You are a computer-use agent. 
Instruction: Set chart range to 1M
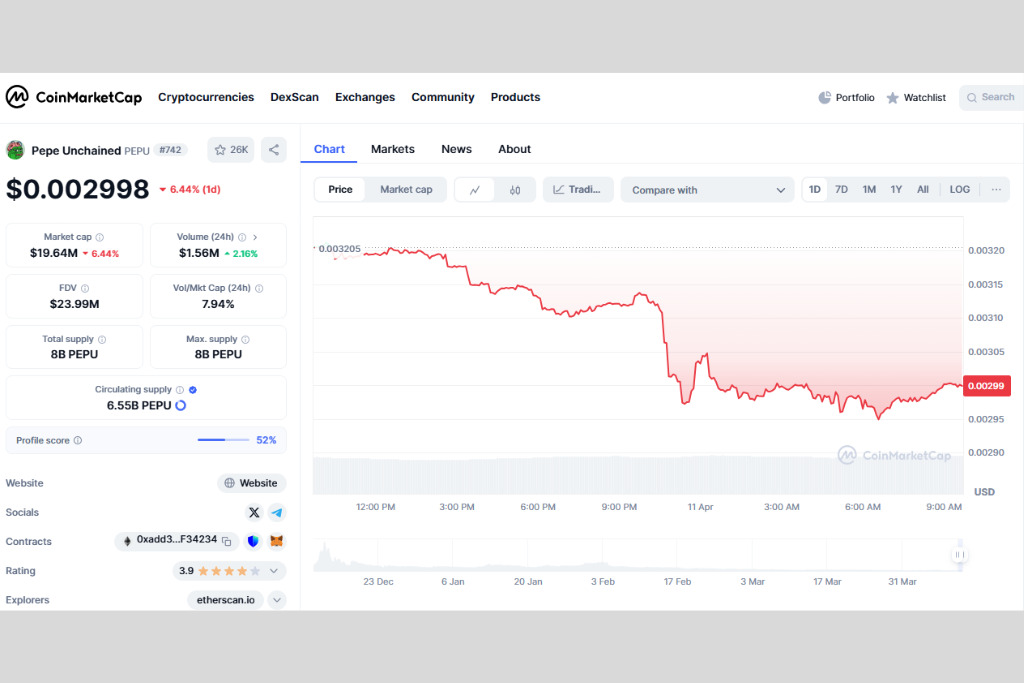[x=869, y=189]
